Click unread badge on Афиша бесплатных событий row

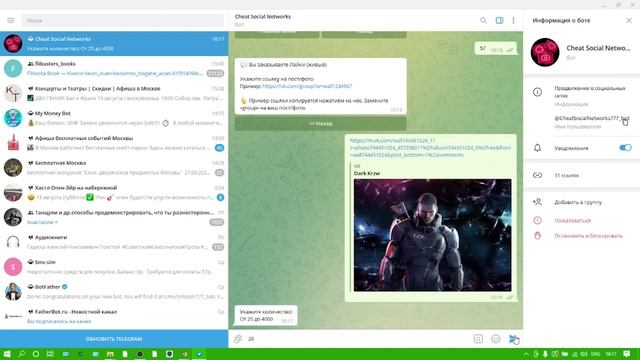click(x=219, y=148)
